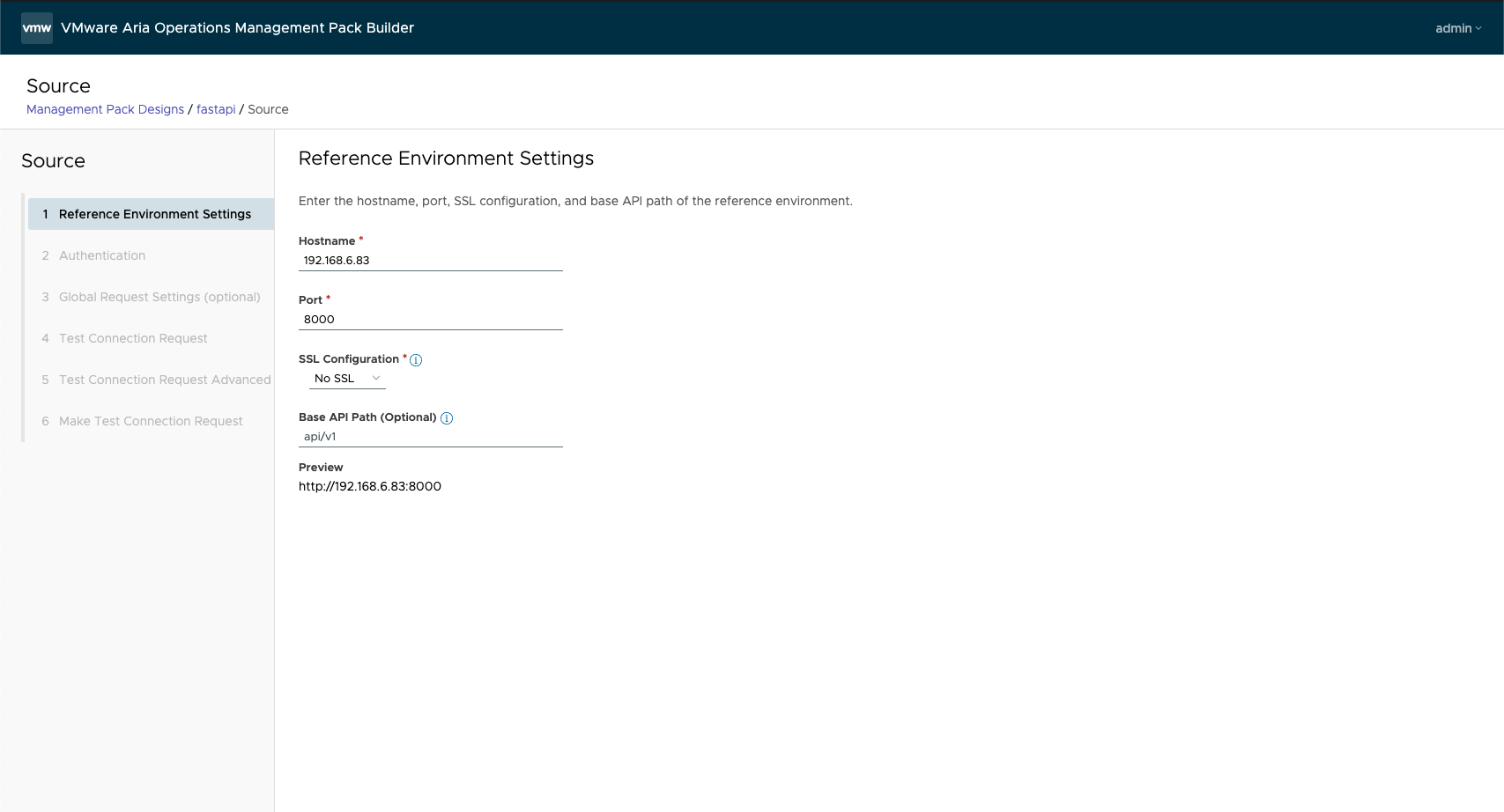Expand the No SSL dropdown
This screenshot has width=1504, height=812.
347,379
